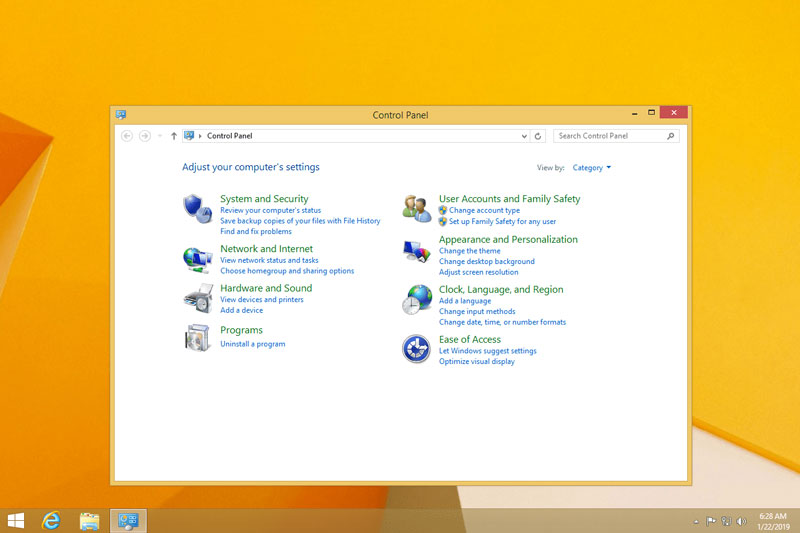The image size is (800, 533).
Task: Open System and Security heading
Action: tap(264, 199)
